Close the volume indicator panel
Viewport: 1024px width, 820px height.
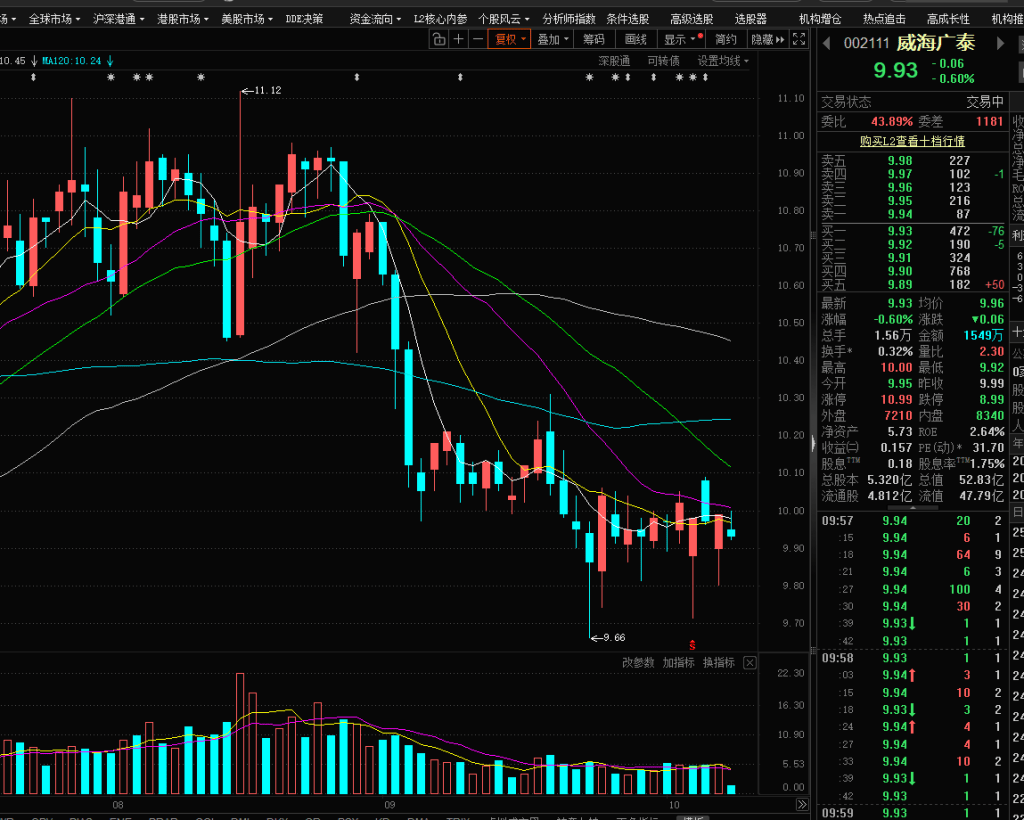click(x=750, y=662)
